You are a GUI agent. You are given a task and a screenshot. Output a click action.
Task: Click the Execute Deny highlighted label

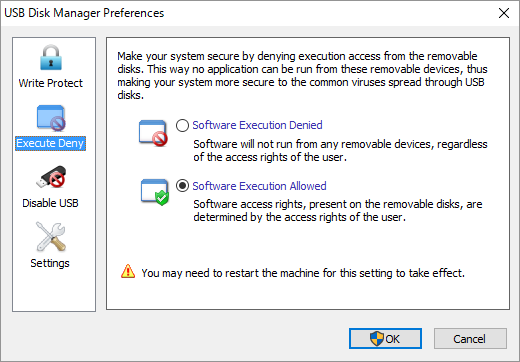pyautogui.click(x=50, y=143)
